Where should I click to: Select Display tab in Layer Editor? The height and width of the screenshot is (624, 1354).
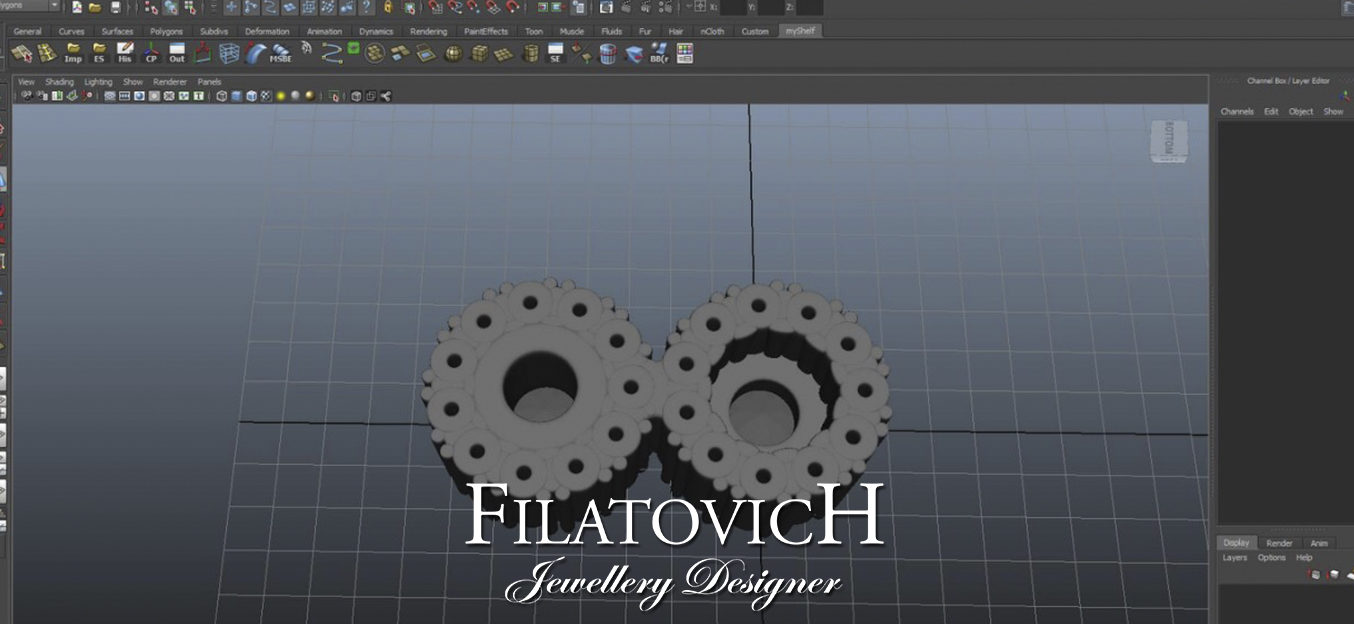[1237, 543]
